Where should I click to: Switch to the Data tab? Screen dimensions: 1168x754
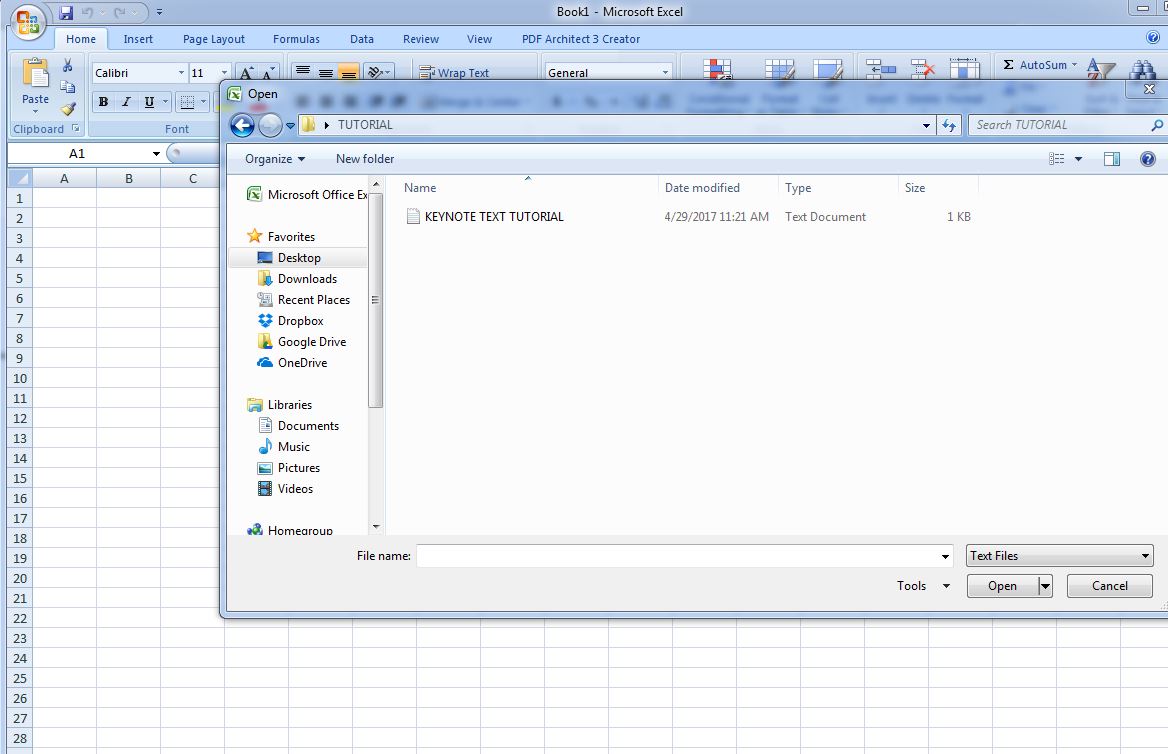pyautogui.click(x=361, y=39)
